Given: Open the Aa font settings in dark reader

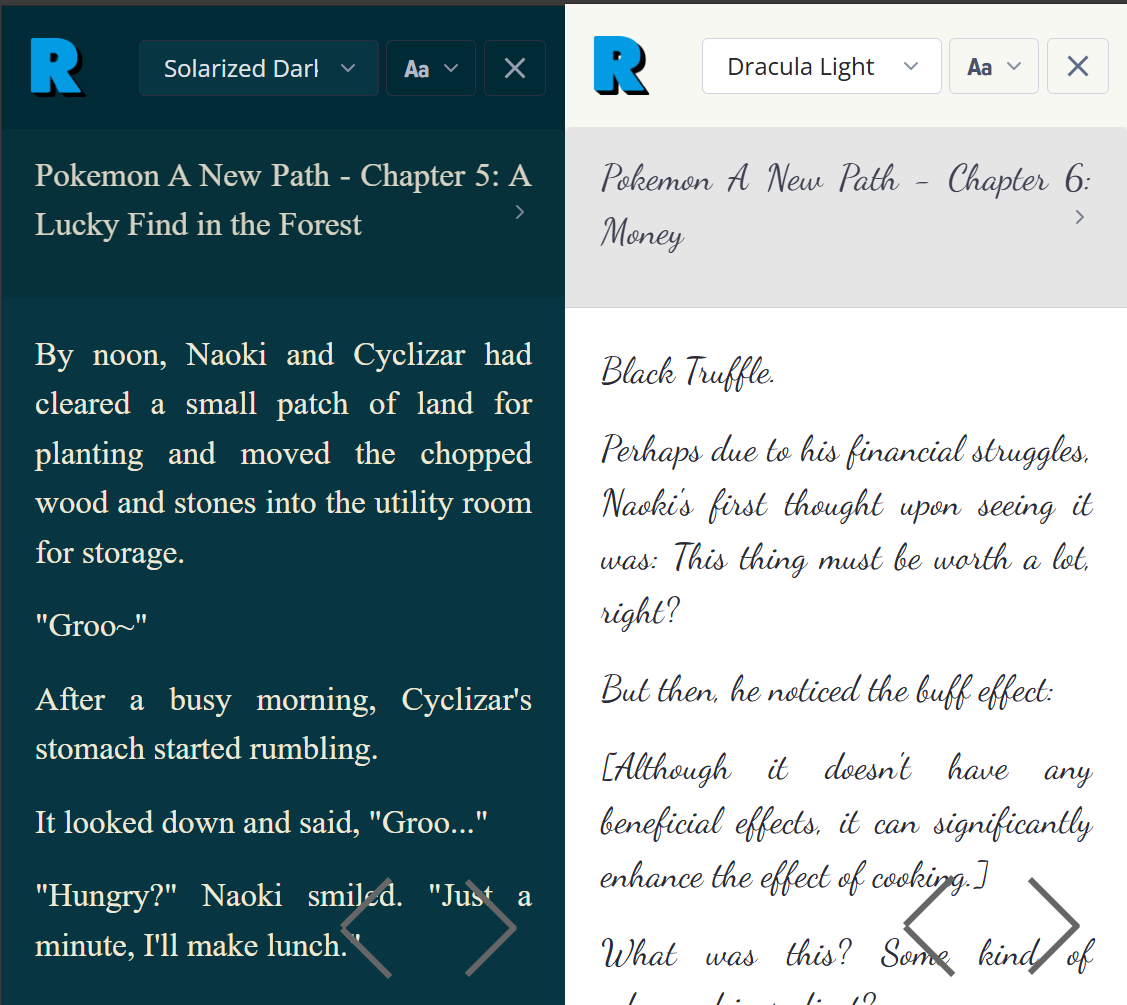Looking at the screenshot, I should [x=430, y=68].
